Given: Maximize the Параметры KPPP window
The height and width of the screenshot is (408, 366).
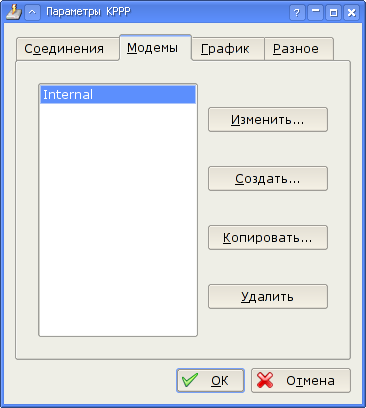Looking at the screenshot, I should [333, 13].
